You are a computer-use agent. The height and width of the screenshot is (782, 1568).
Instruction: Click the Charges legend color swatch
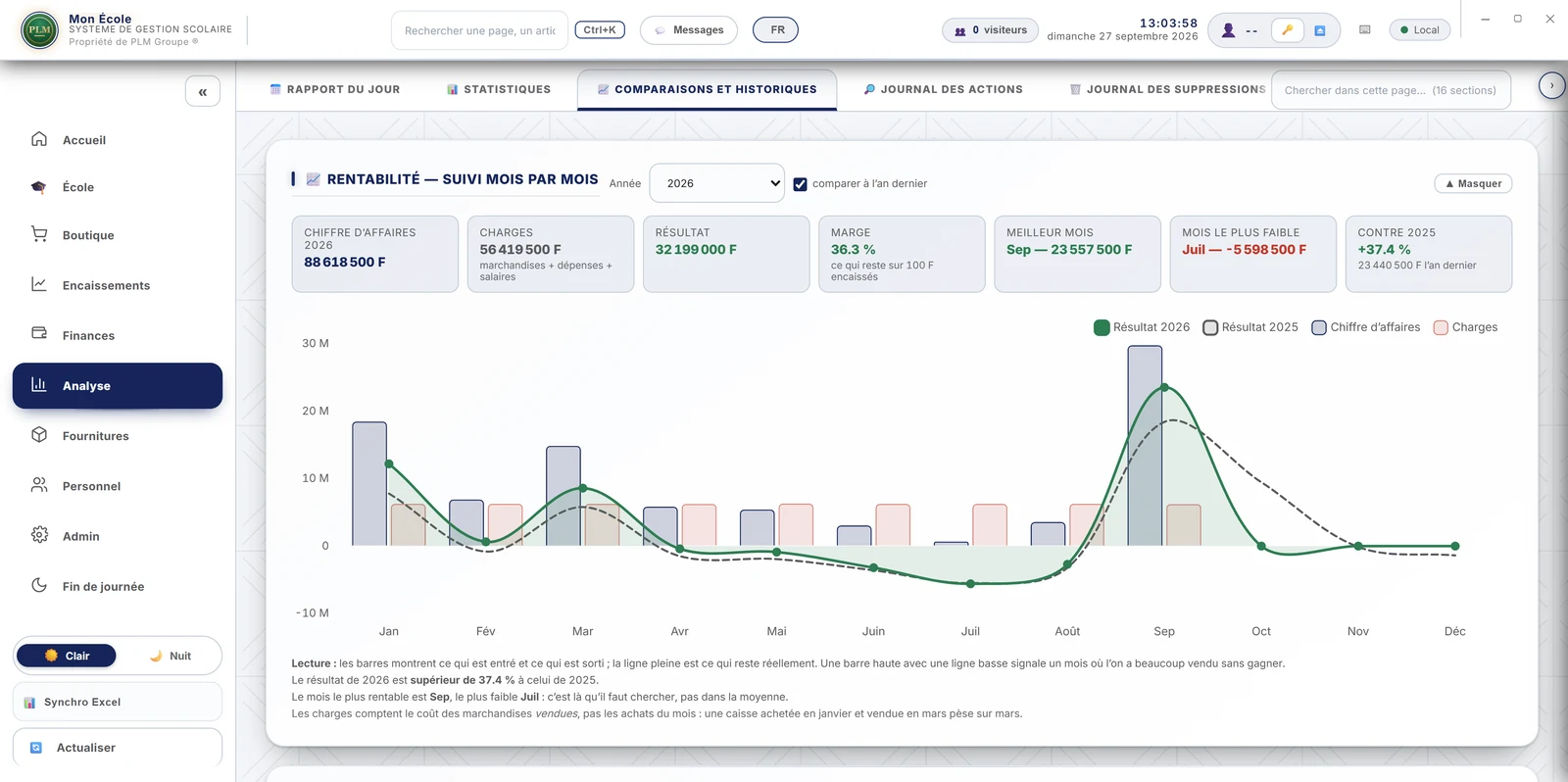1441,327
